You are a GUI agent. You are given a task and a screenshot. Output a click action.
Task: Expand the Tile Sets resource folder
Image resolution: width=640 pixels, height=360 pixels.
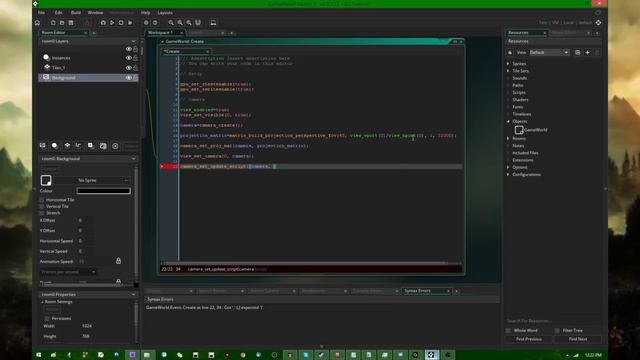tap(508, 71)
